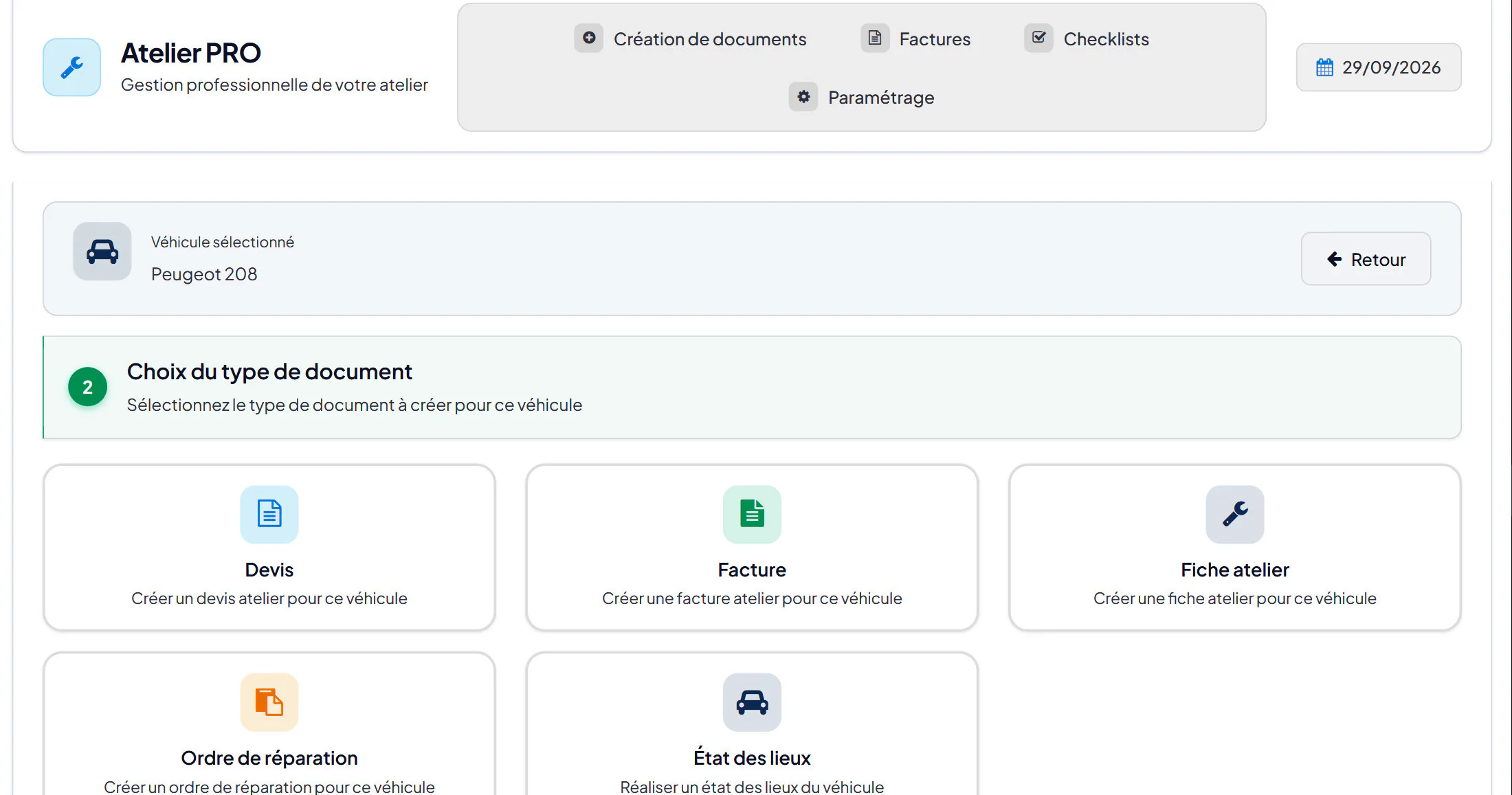1512x795 pixels.
Task: Select the État des lieux card title
Action: [x=752, y=758]
